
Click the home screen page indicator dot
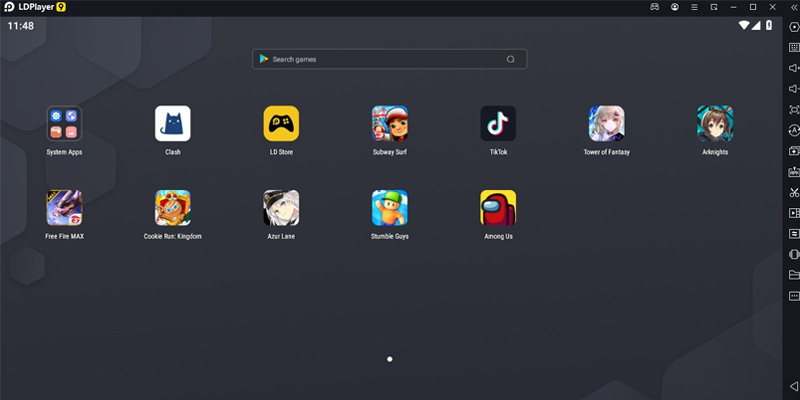390,359
